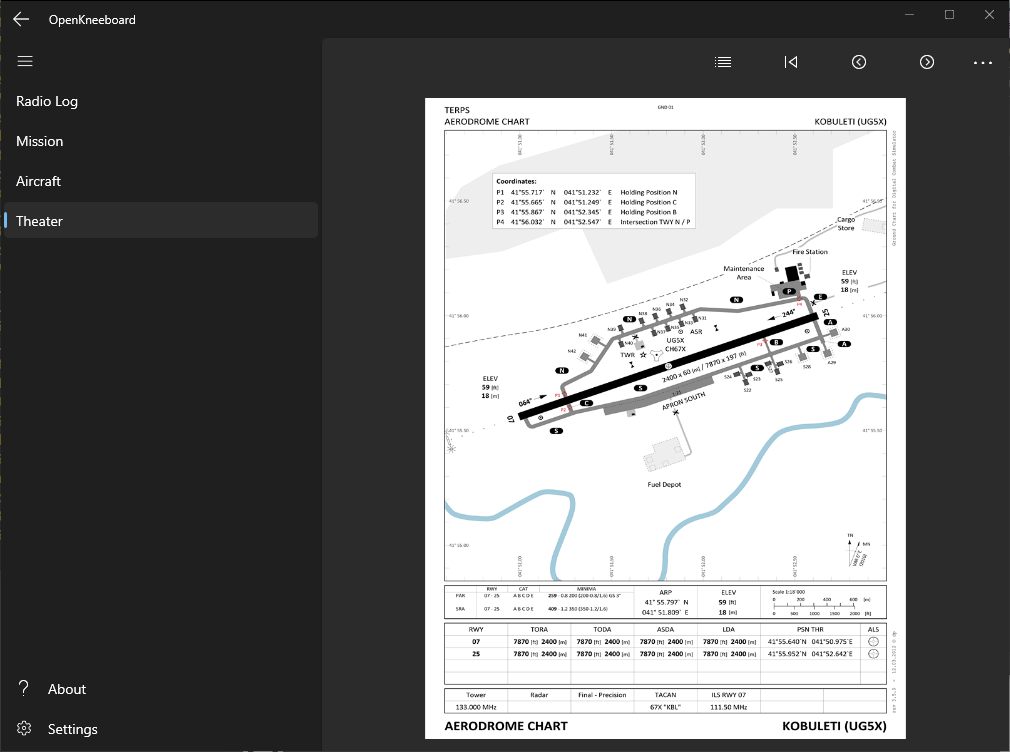Collapse the navigation pane via hamburger icon

click(x=25, y=61)
